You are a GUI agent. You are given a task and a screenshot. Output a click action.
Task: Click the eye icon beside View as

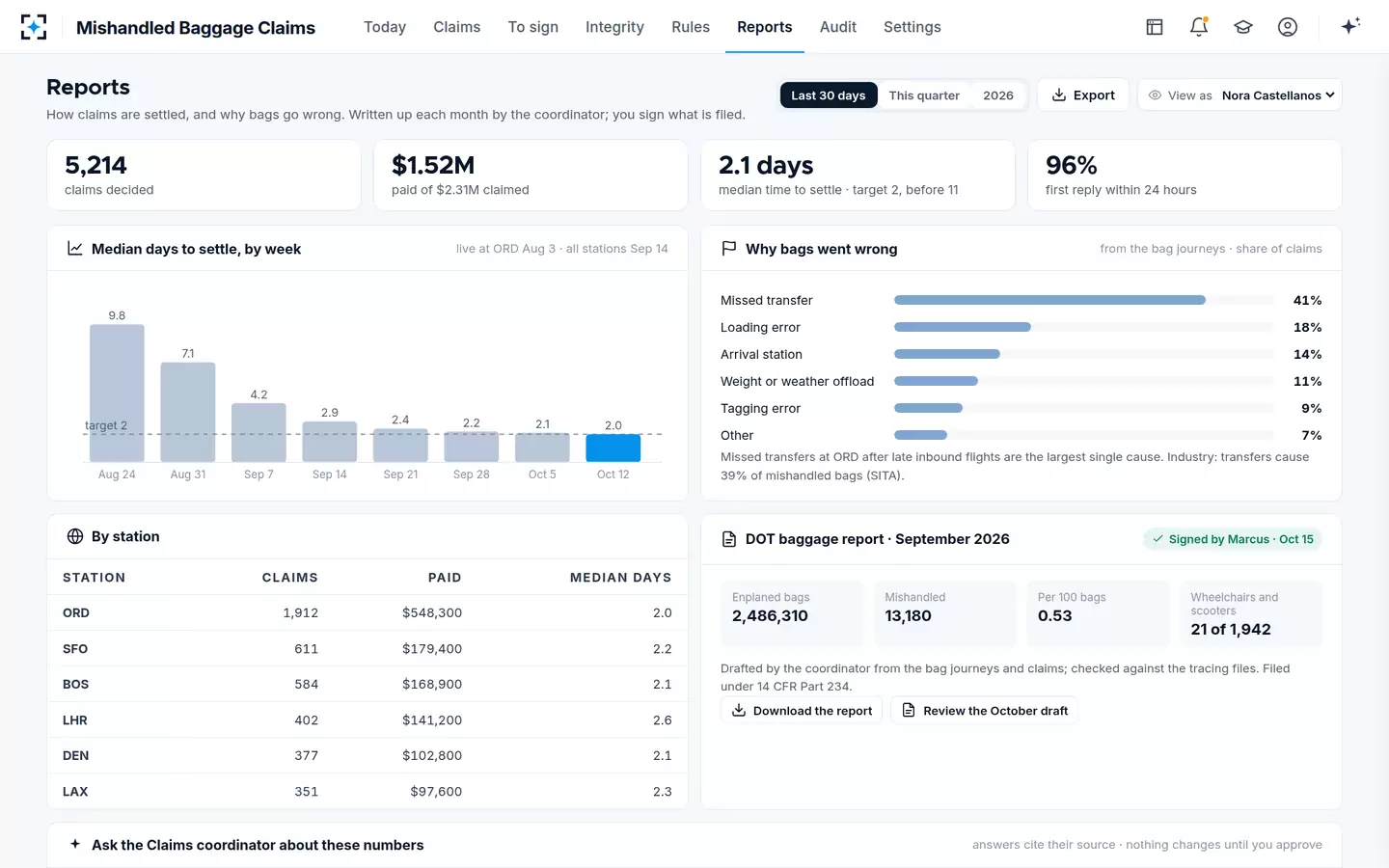pos(1155,95)
